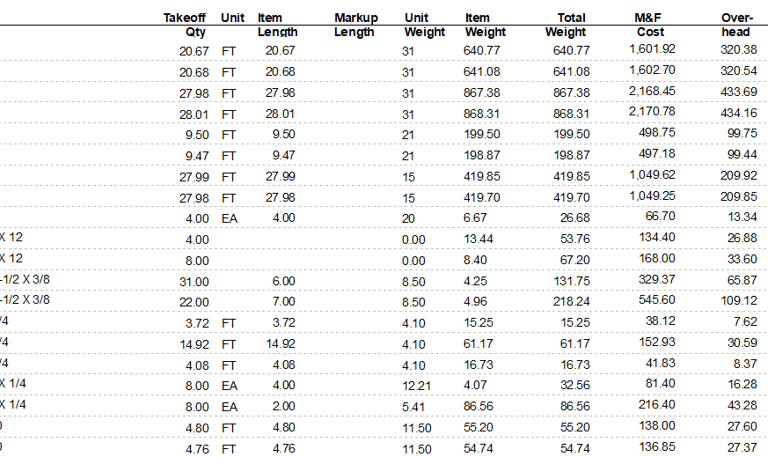Select the Markup Length column header

pyautogui.click(x=356, y=25)
